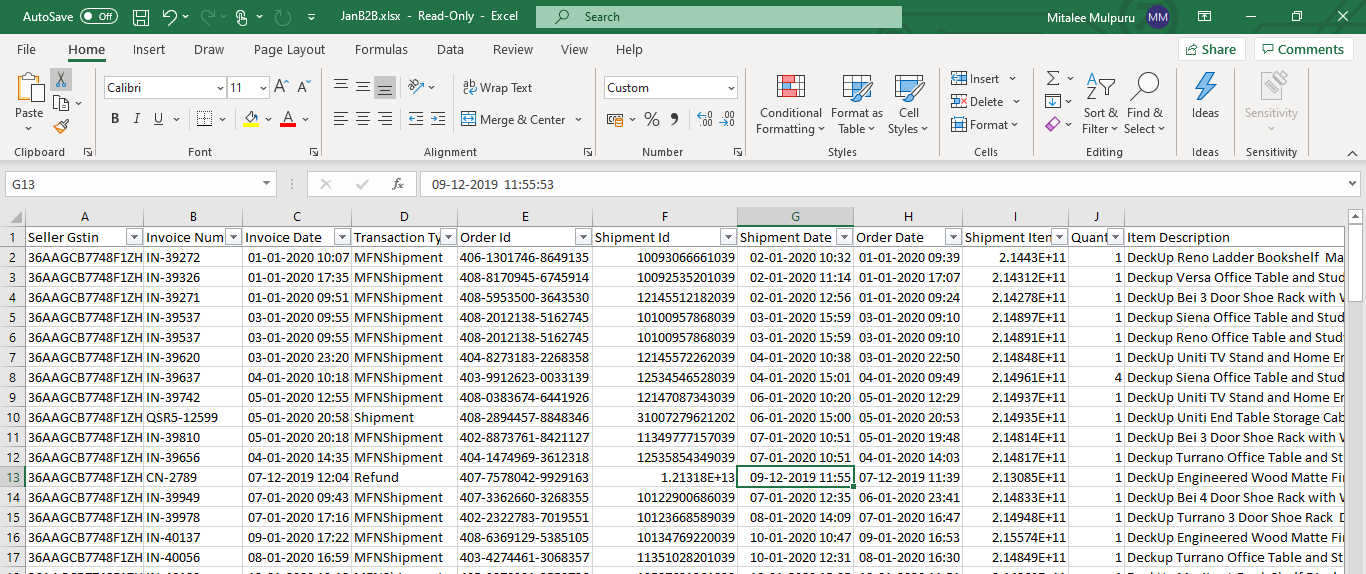Pick the yellow fill color button
This screenshot has width=1366, height=574.
251,119
